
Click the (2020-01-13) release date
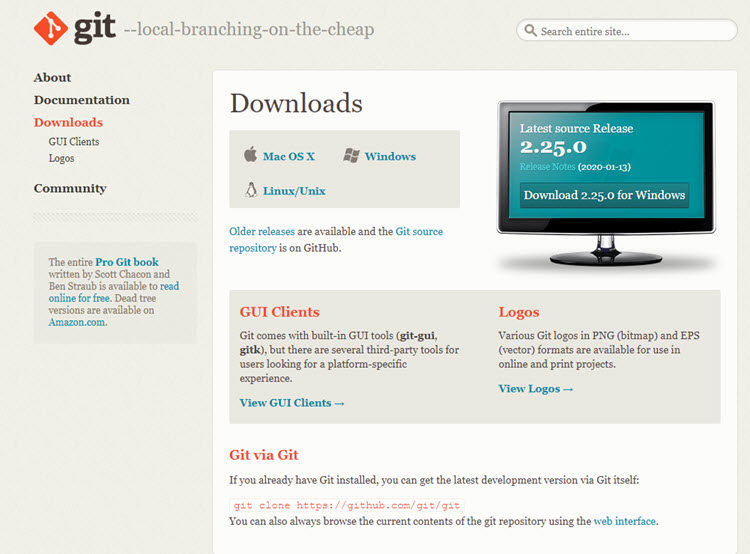(x=604, y=167)
